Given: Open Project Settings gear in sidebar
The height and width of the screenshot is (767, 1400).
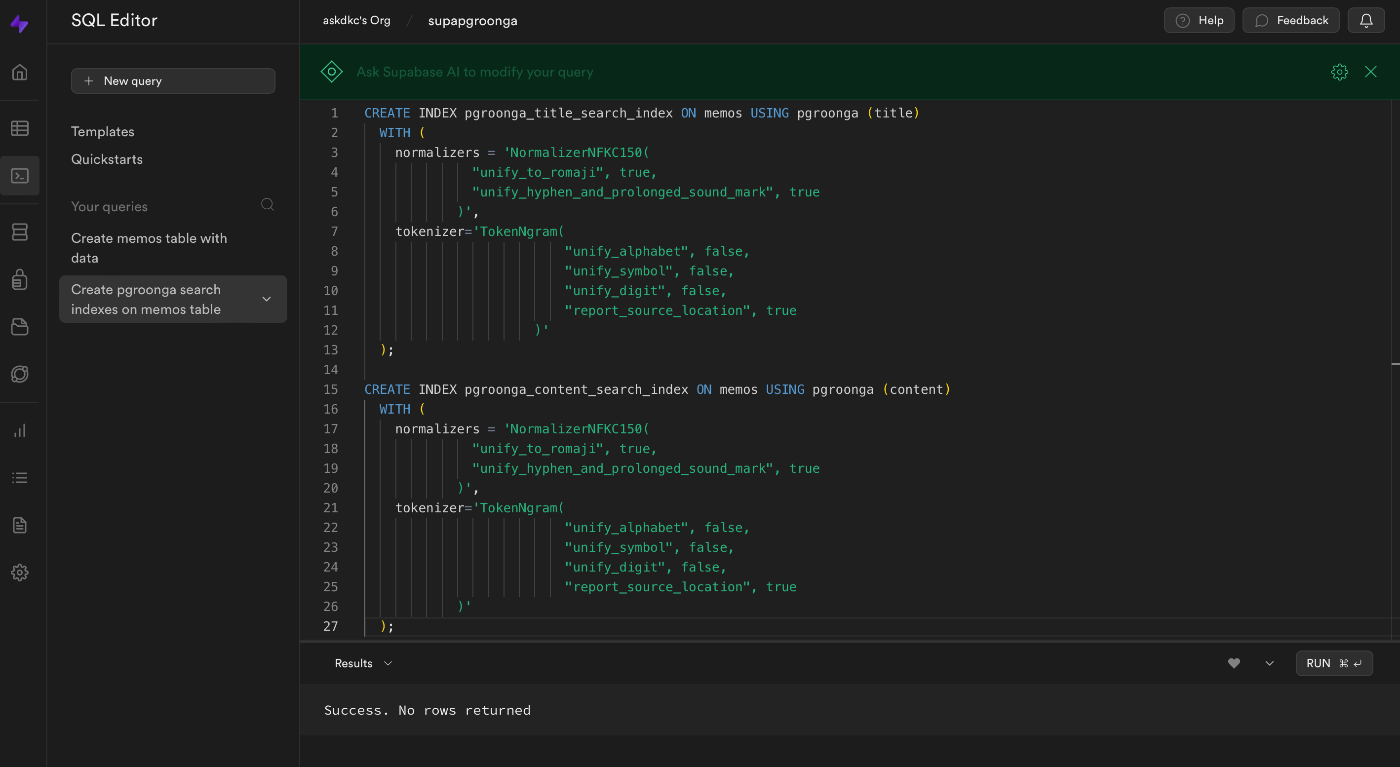Looking at the screenshot, I should (20, 573).
